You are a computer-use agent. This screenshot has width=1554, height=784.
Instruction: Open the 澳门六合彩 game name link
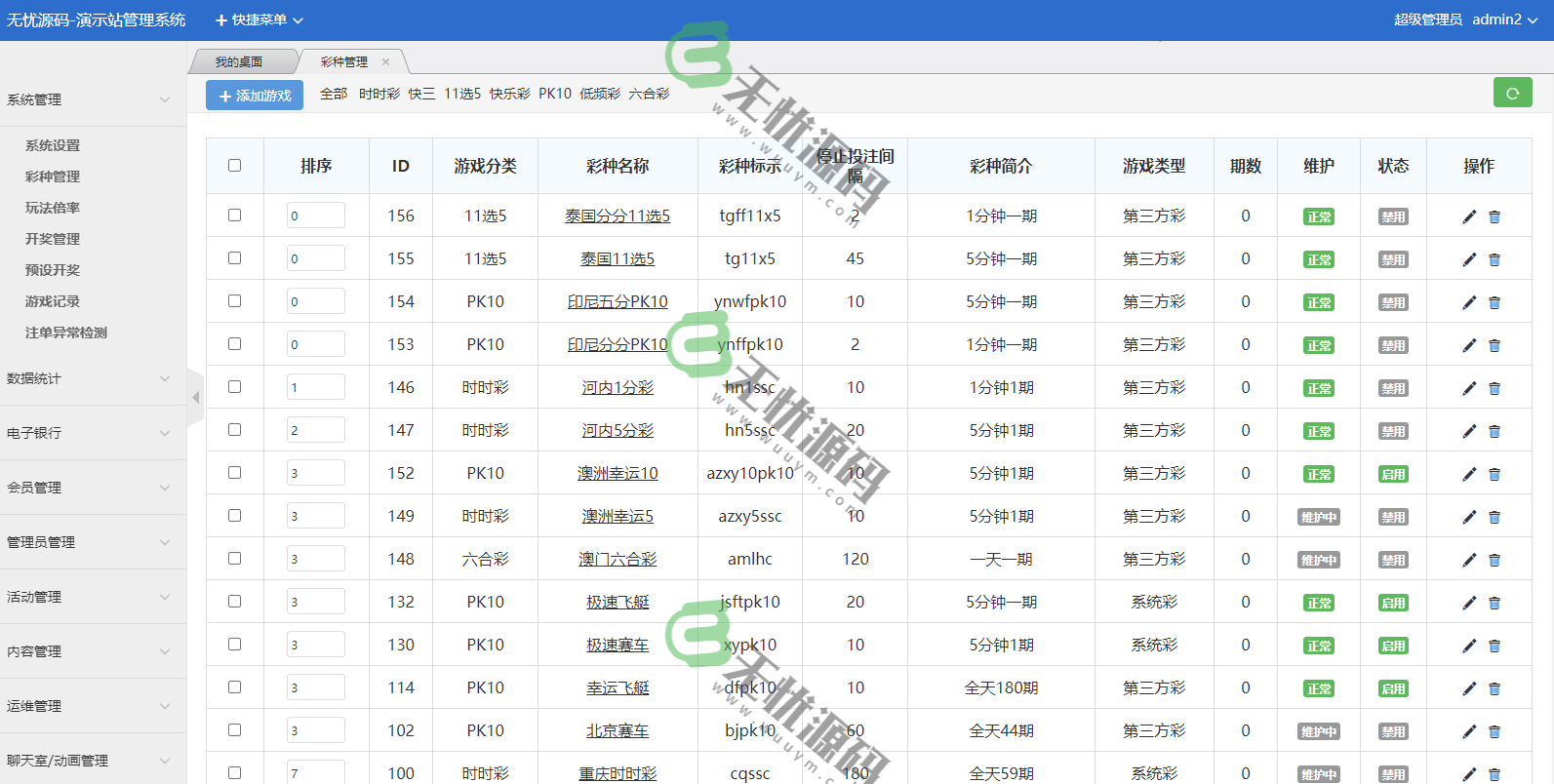pos(618,560)
